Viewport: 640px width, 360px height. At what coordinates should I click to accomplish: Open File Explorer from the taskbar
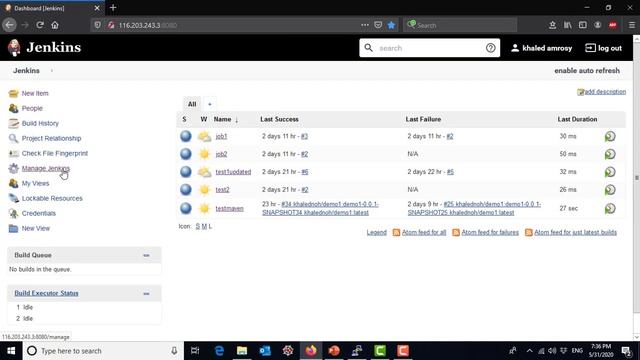(x=242, y=351)
